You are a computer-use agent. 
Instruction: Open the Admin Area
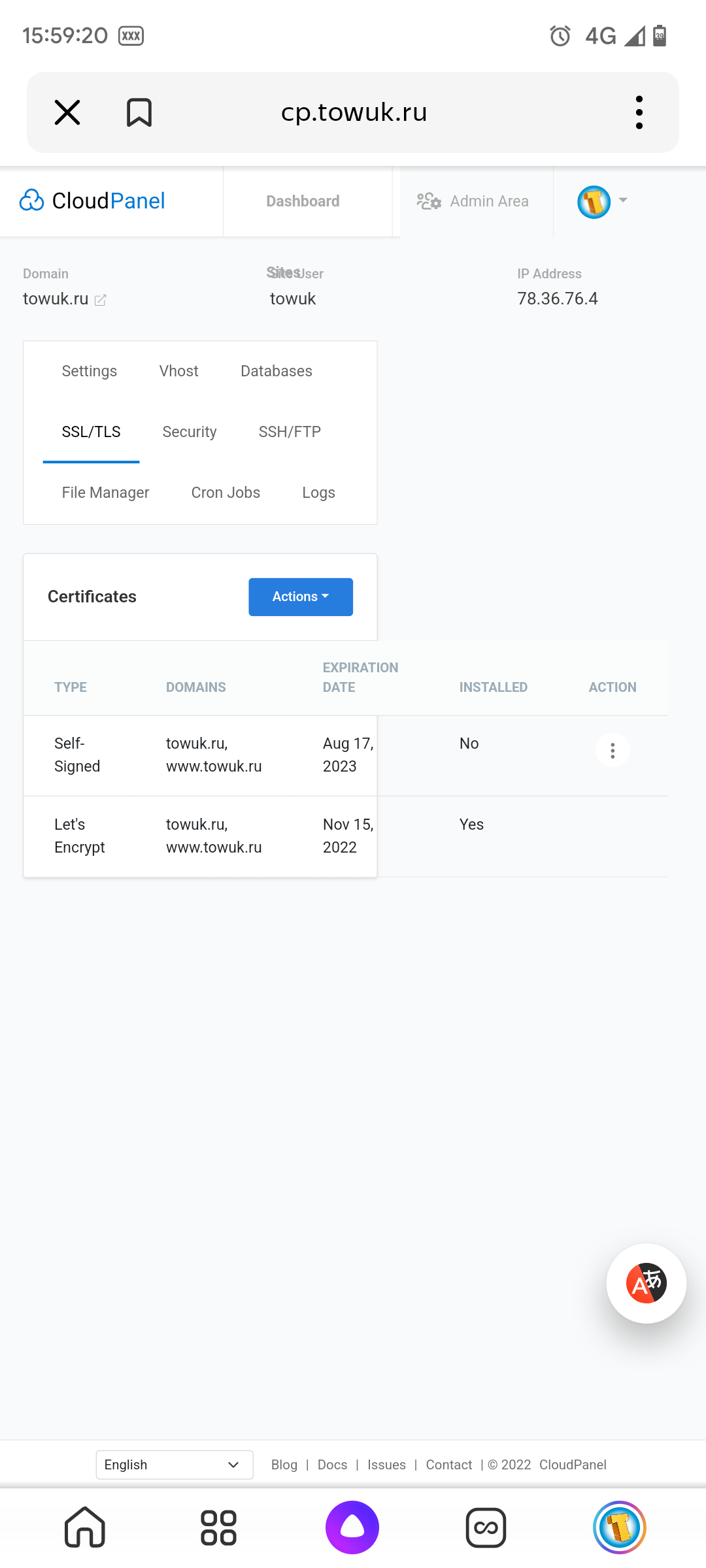pyautogui.click(x=474, y=201)
